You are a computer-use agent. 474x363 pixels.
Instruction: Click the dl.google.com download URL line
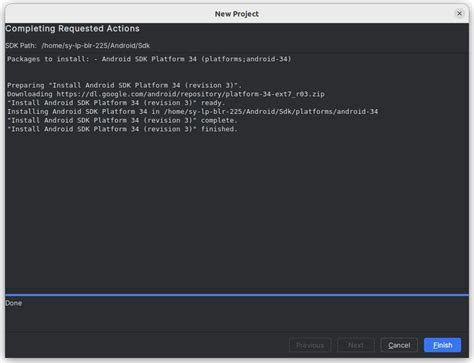coord(166,94)
